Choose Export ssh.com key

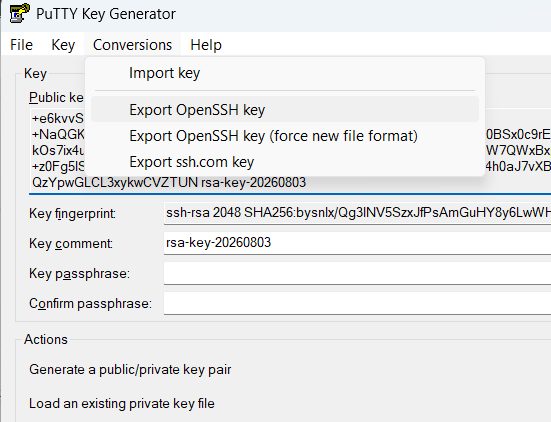pos(285,162)
